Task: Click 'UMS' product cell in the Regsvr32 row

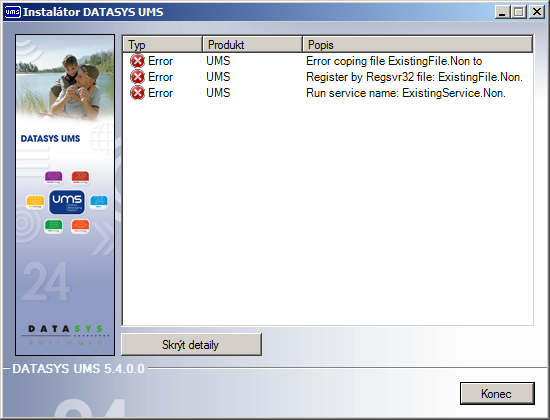Action: click(218, 77)
